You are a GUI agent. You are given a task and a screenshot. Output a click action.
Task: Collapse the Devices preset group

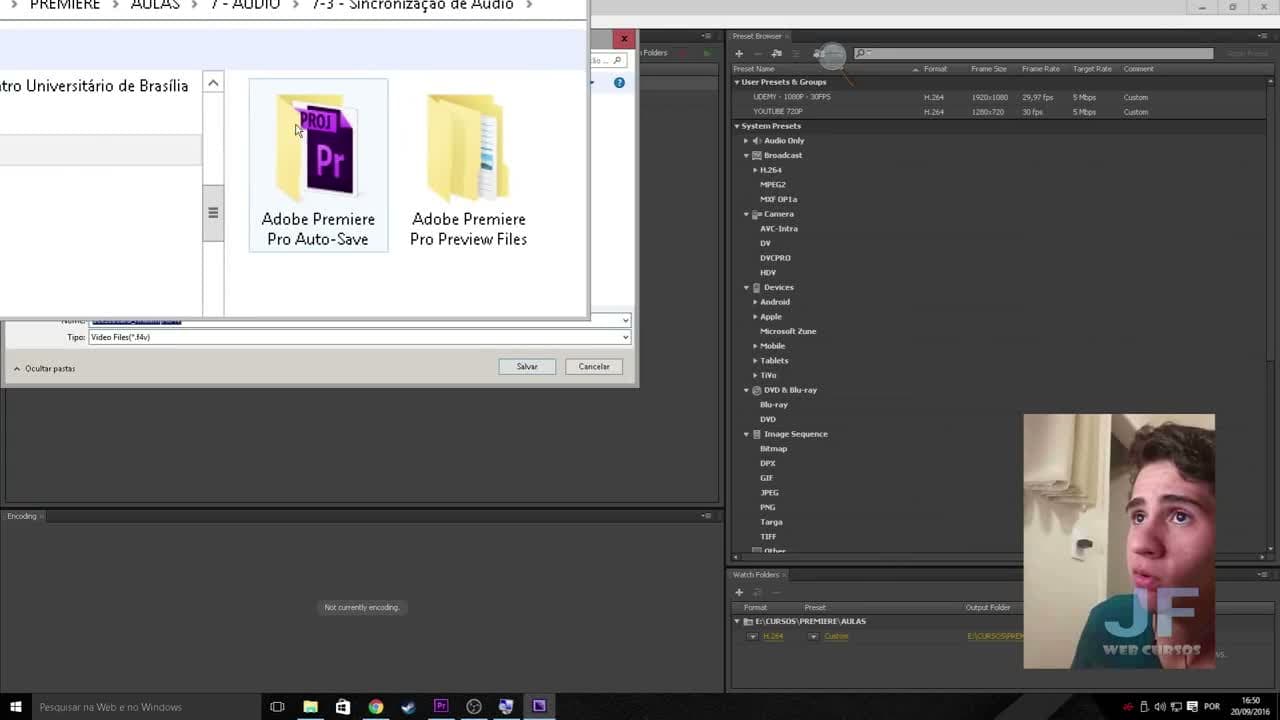[746, 287]
